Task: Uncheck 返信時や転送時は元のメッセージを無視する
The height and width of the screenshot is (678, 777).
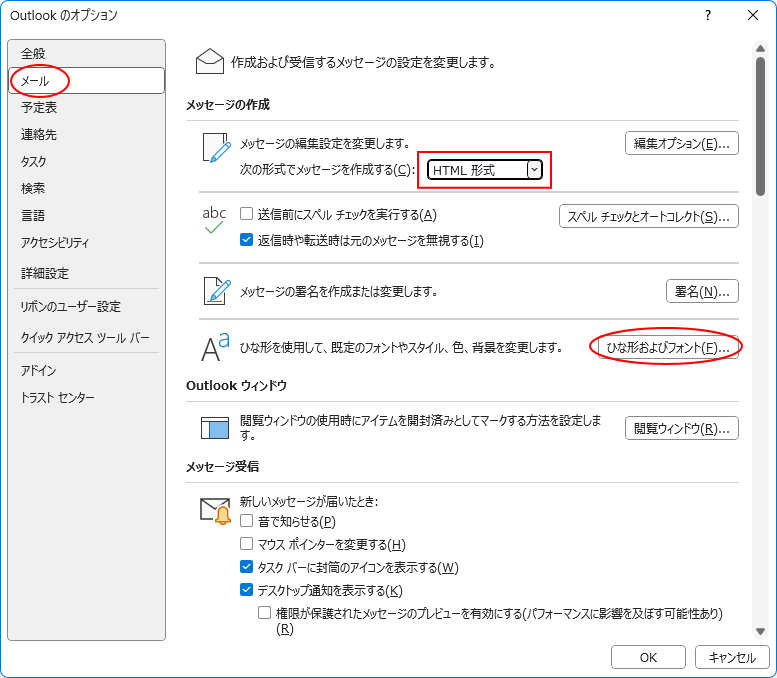Action: coord(246,240)
